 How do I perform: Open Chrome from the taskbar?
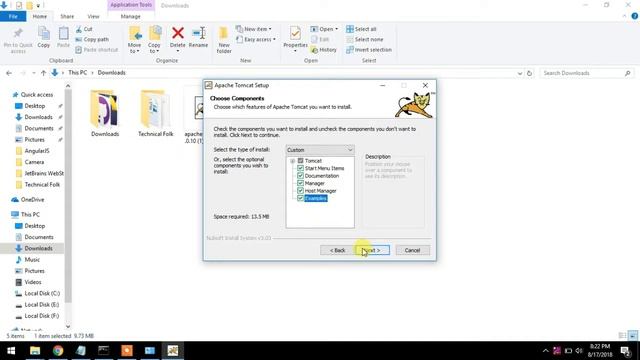coord(58,351)
